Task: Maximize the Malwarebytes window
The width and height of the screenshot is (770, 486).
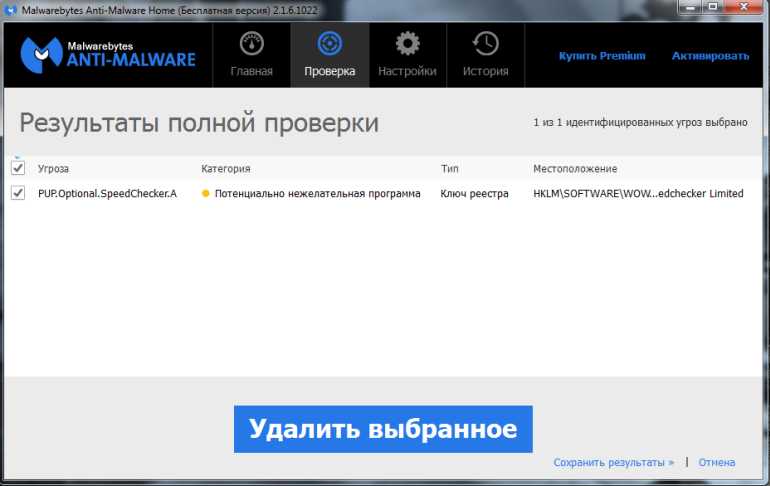Action: click(x=713, y=7)
